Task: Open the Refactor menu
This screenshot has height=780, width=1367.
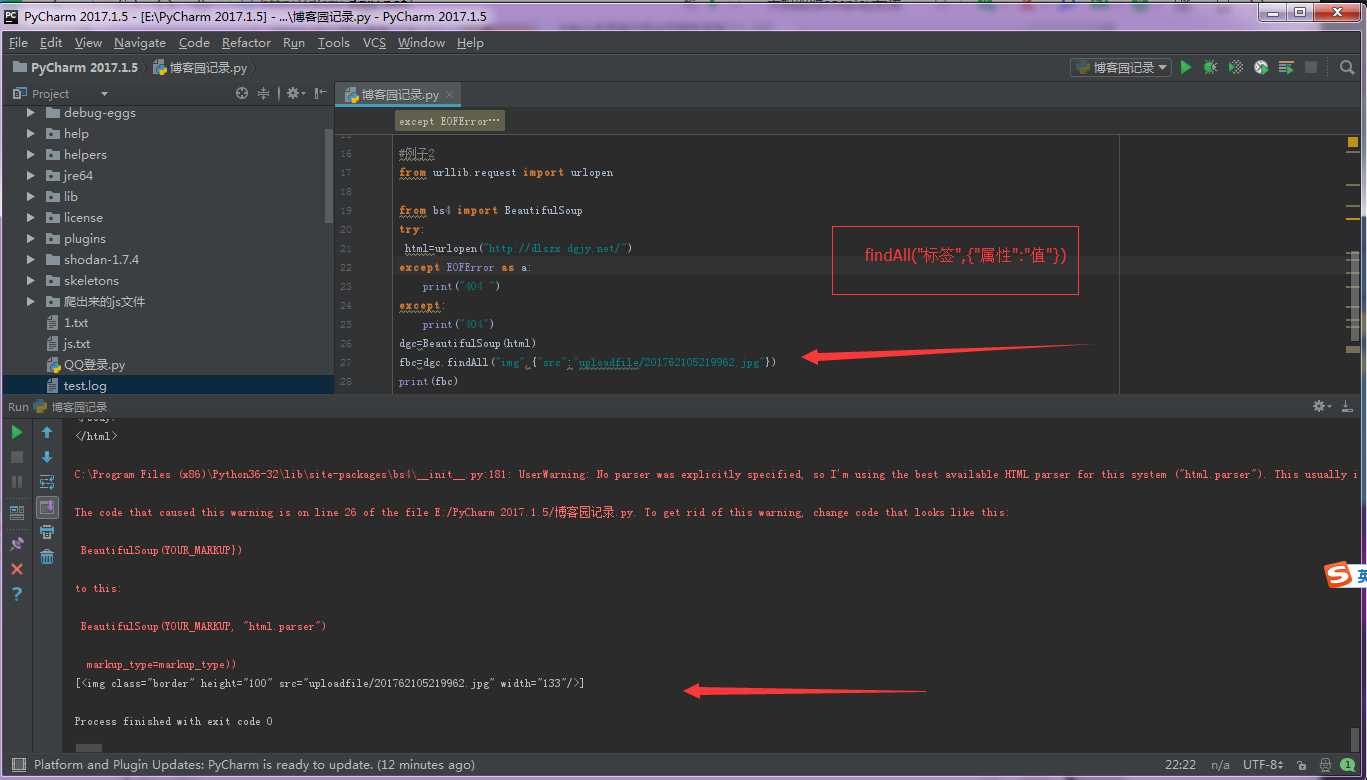Action: click(x=246, y=42)
